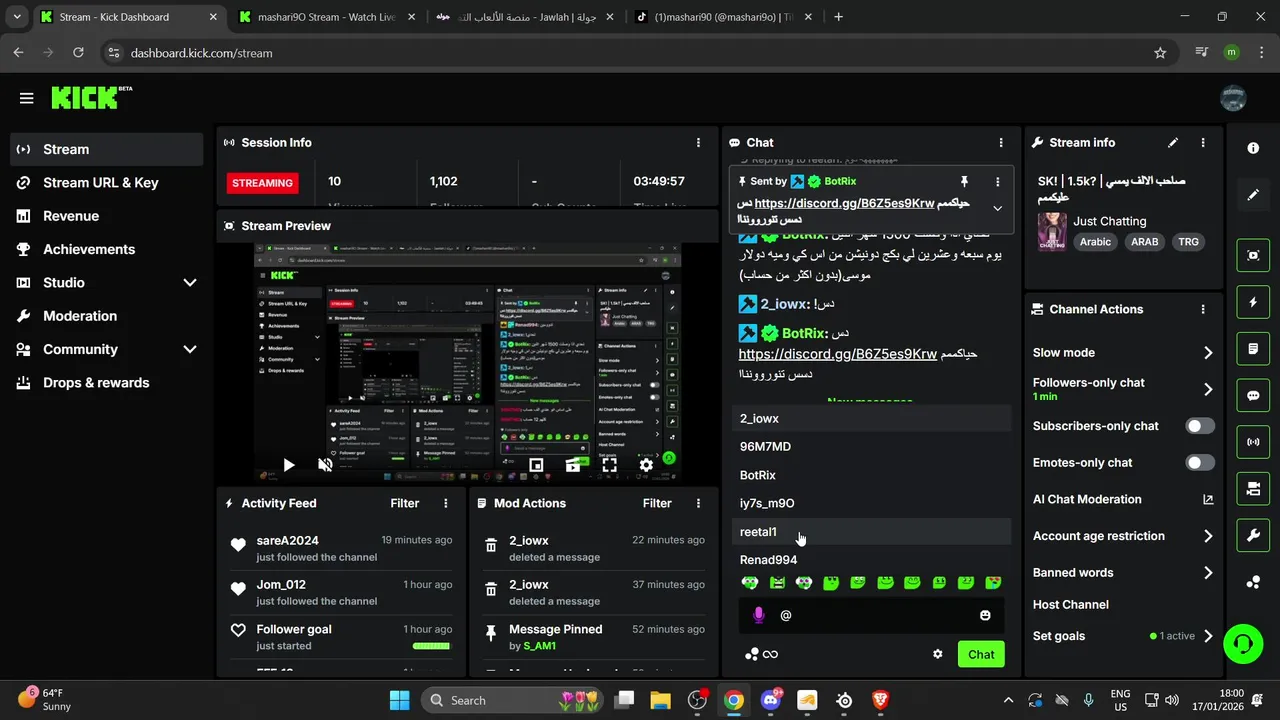Expand the pinned message chevron
The image size is (1280, 720).
997,208
